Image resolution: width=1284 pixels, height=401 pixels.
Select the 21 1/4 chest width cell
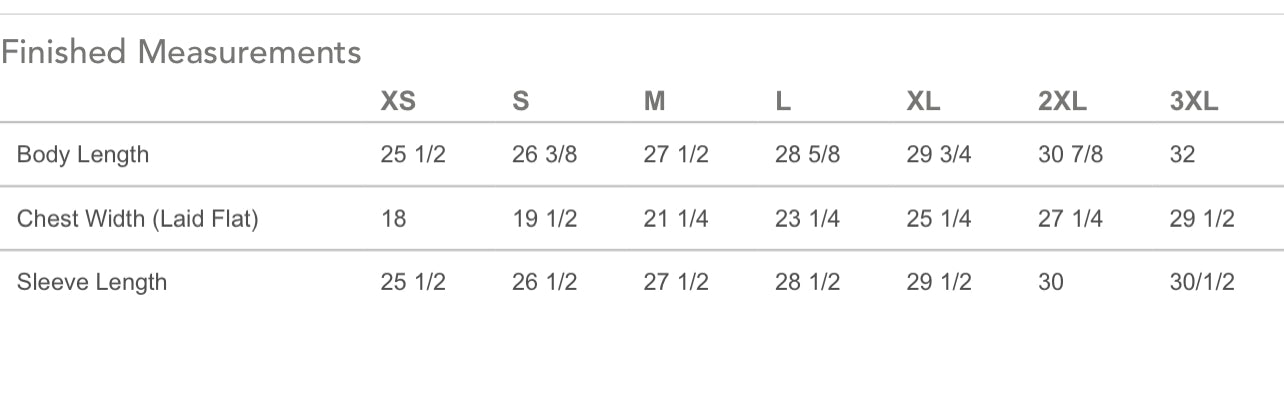676,219
